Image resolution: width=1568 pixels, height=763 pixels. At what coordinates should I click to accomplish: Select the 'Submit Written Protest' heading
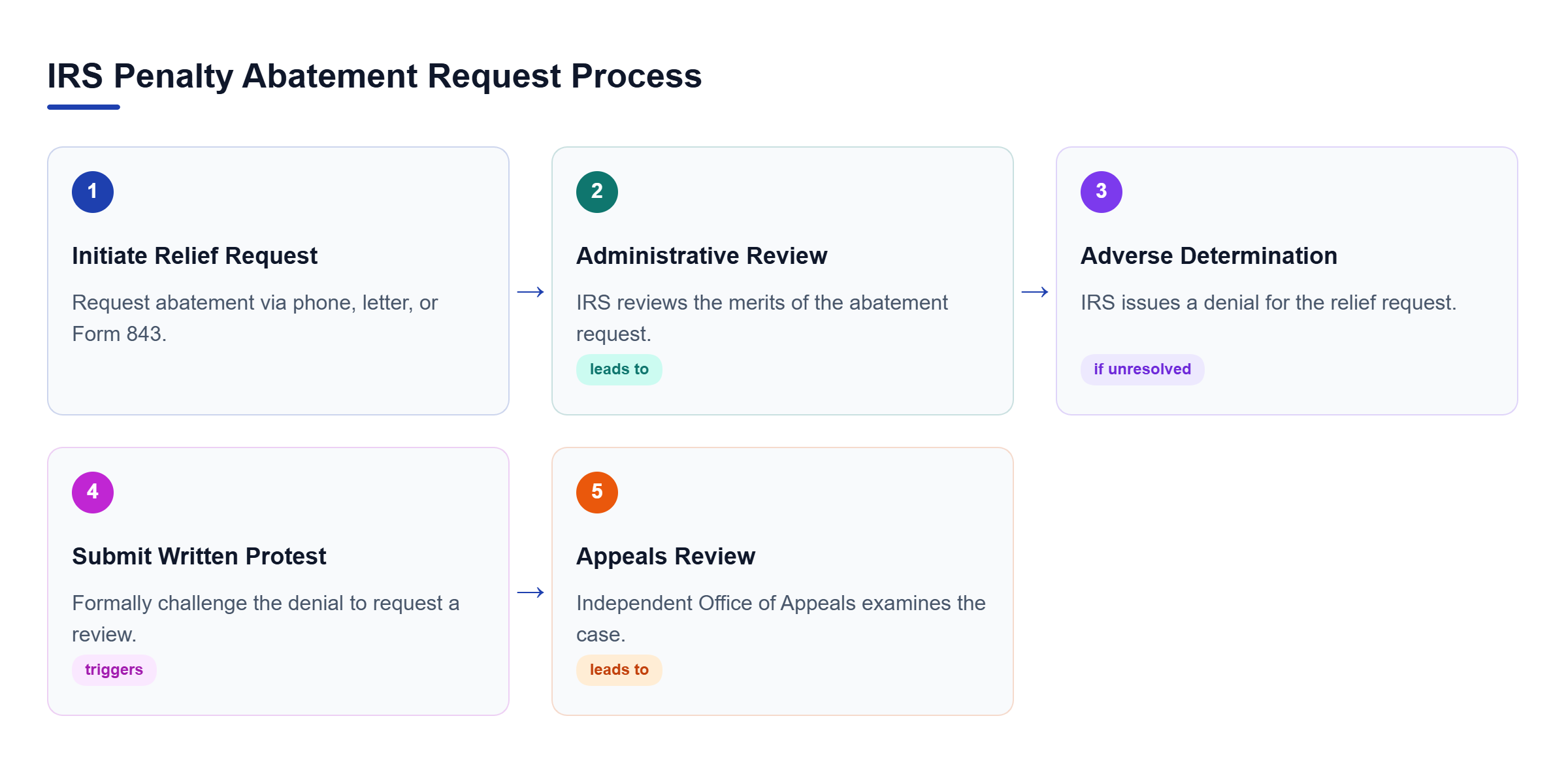199,557
